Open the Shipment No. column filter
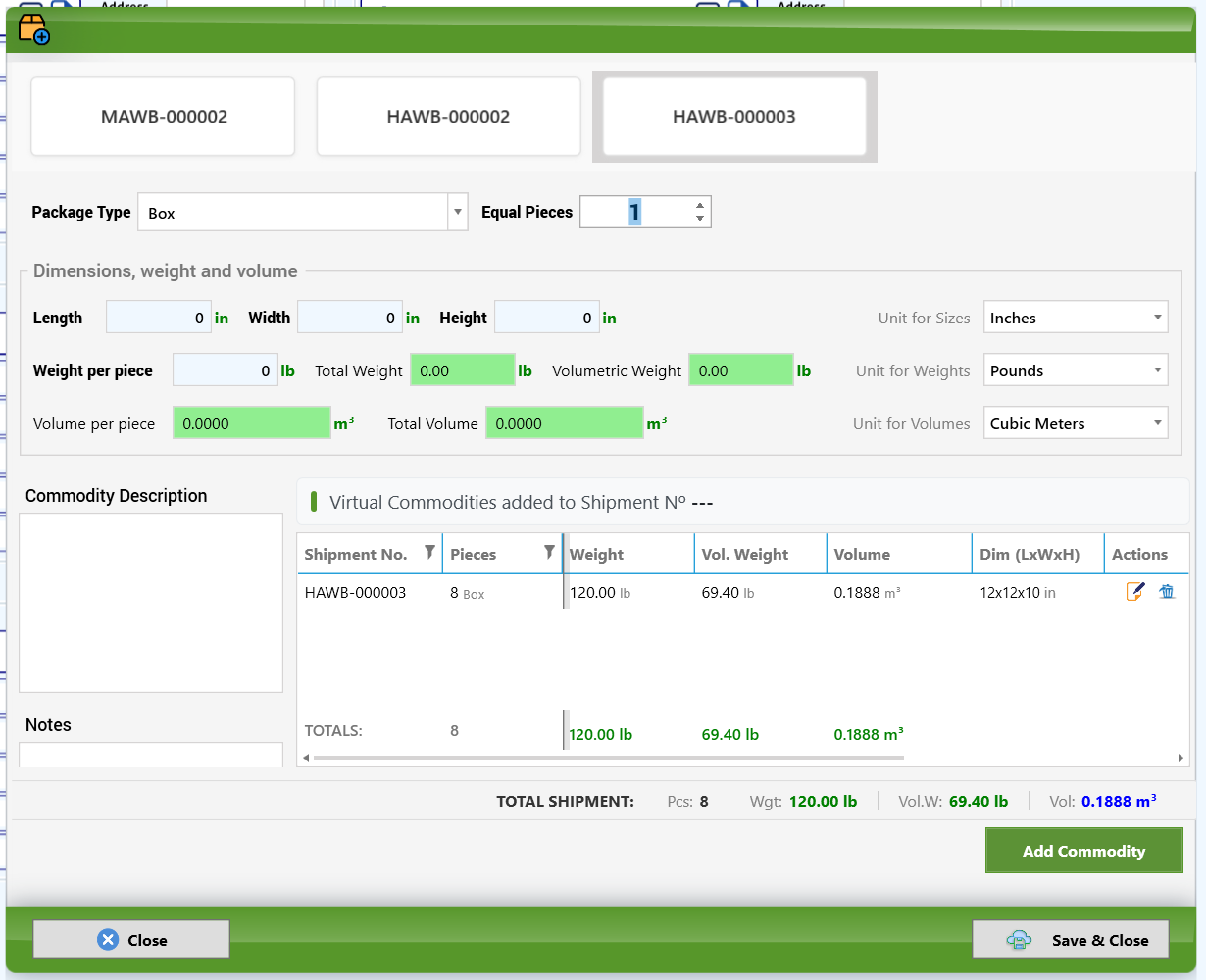 pos(429,553)
